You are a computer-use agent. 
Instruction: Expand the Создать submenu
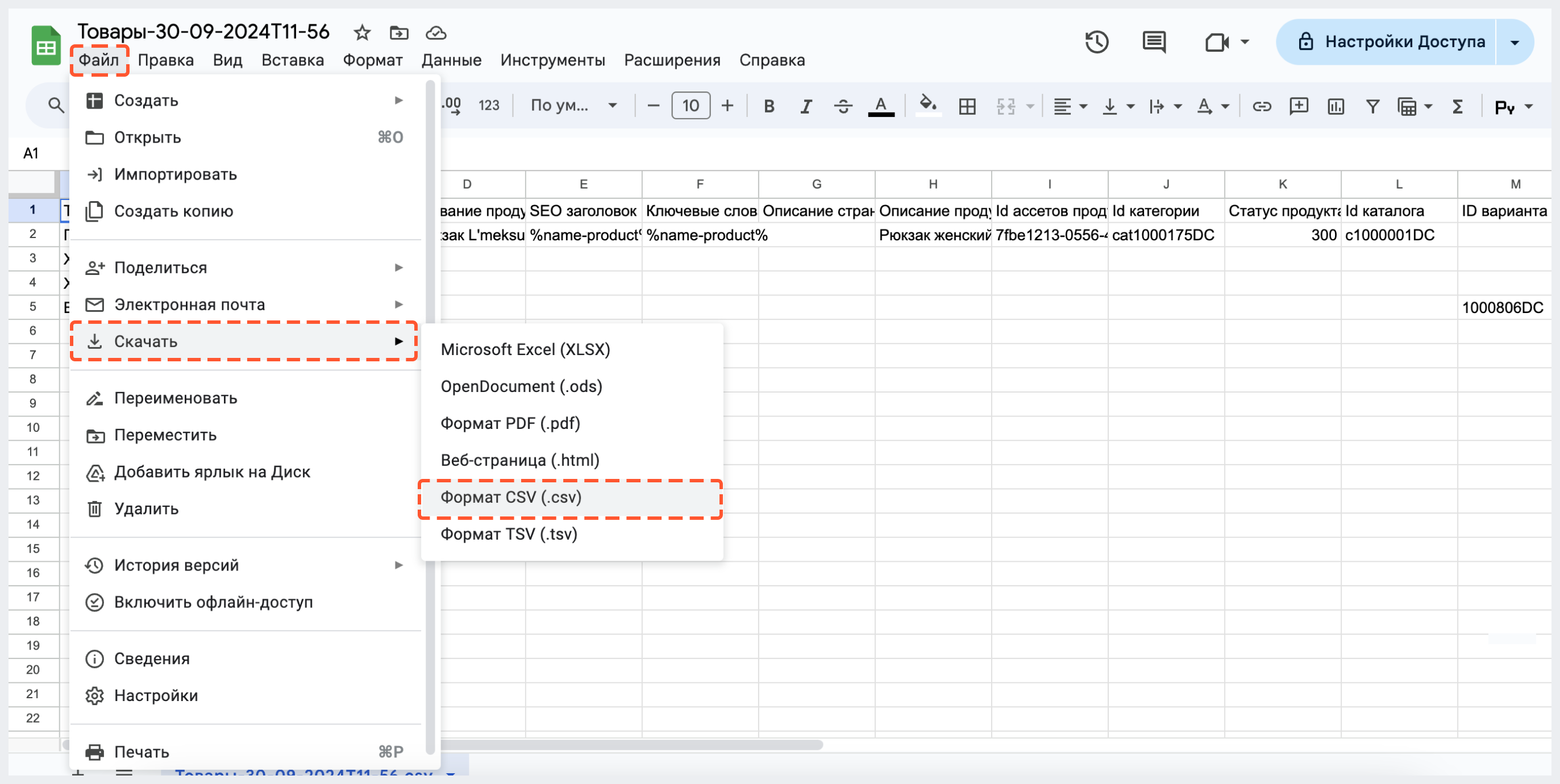point(246,101)
